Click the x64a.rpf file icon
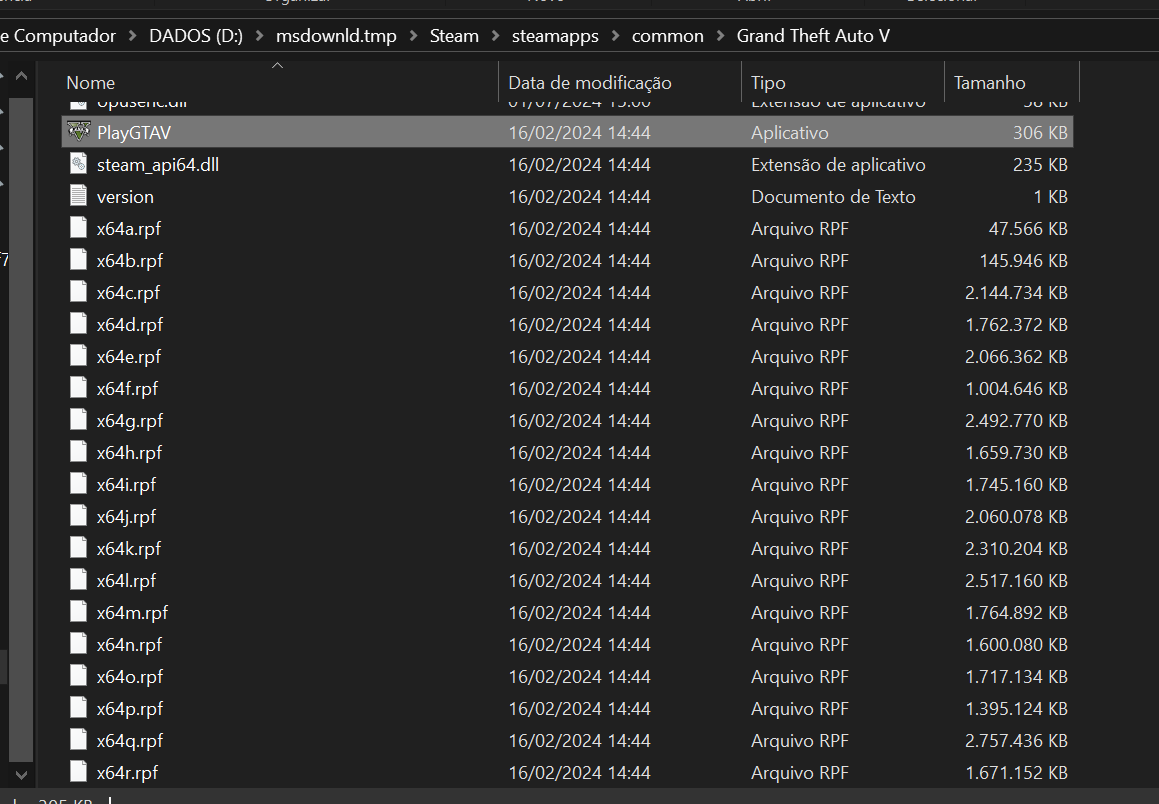This screenshot has height=804, width=1159. tap(79, 228)
